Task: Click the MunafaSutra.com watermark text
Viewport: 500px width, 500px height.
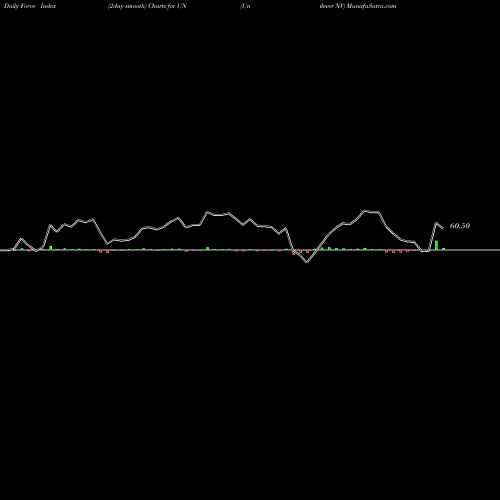Action: pyautogui.click(x=371, y=6)
